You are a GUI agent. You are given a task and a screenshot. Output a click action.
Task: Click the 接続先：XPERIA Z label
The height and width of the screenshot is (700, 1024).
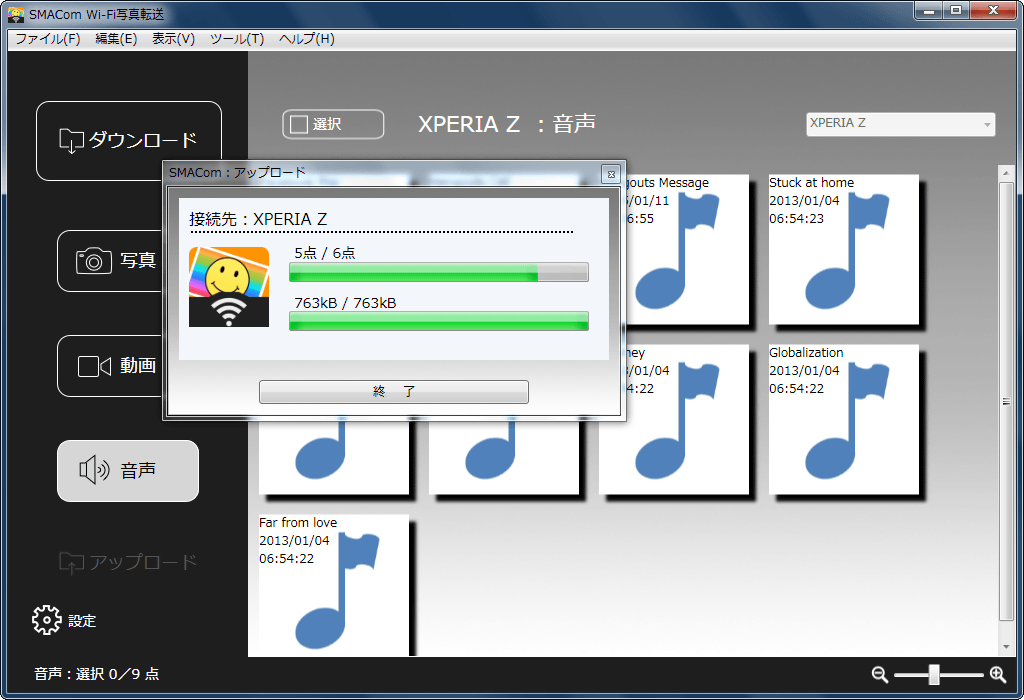tap(258, 219)
